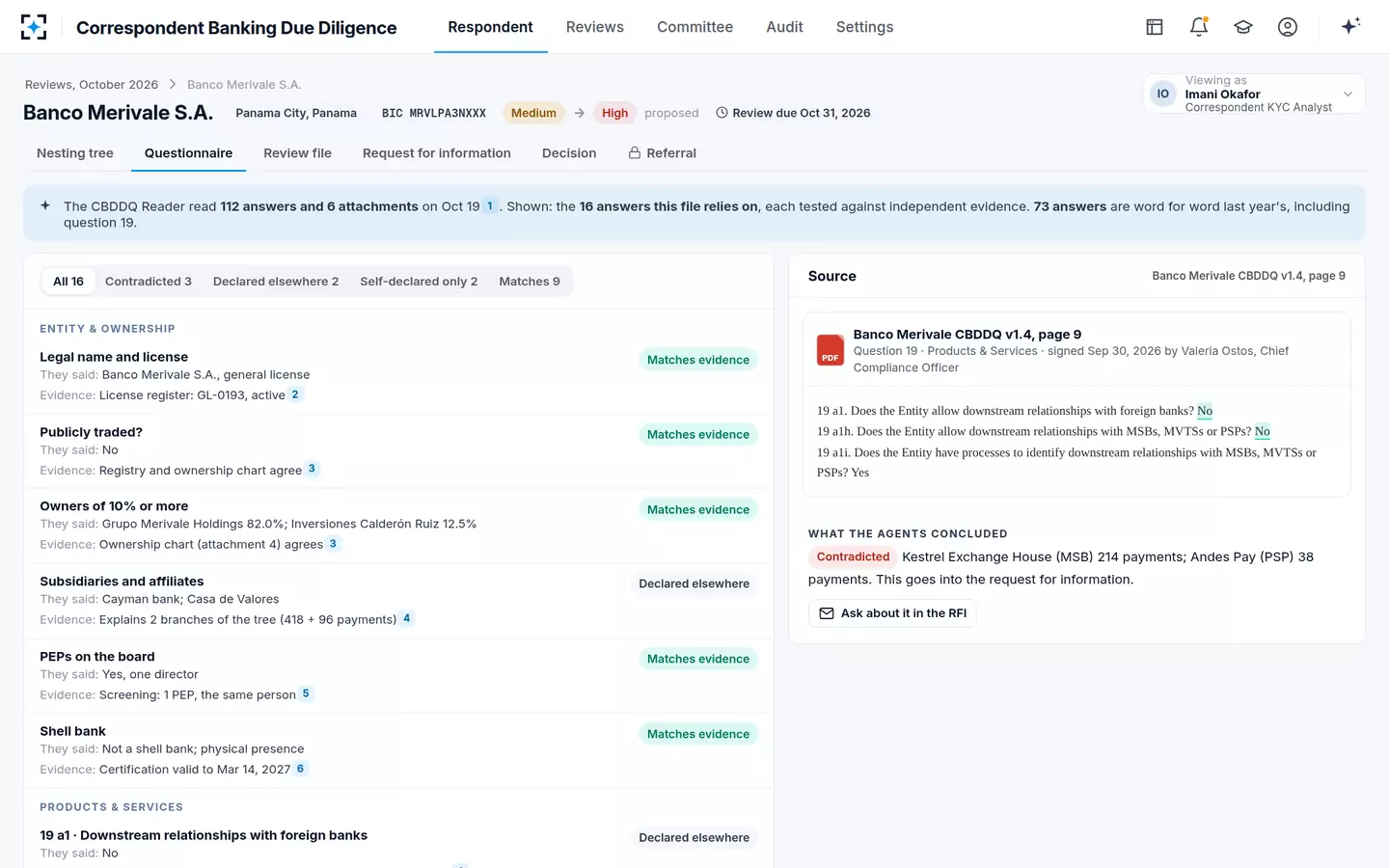Launch the sparkle AI assistant icon
The height and width of the screenshot is (868, 1389).
coord(1350,26)
